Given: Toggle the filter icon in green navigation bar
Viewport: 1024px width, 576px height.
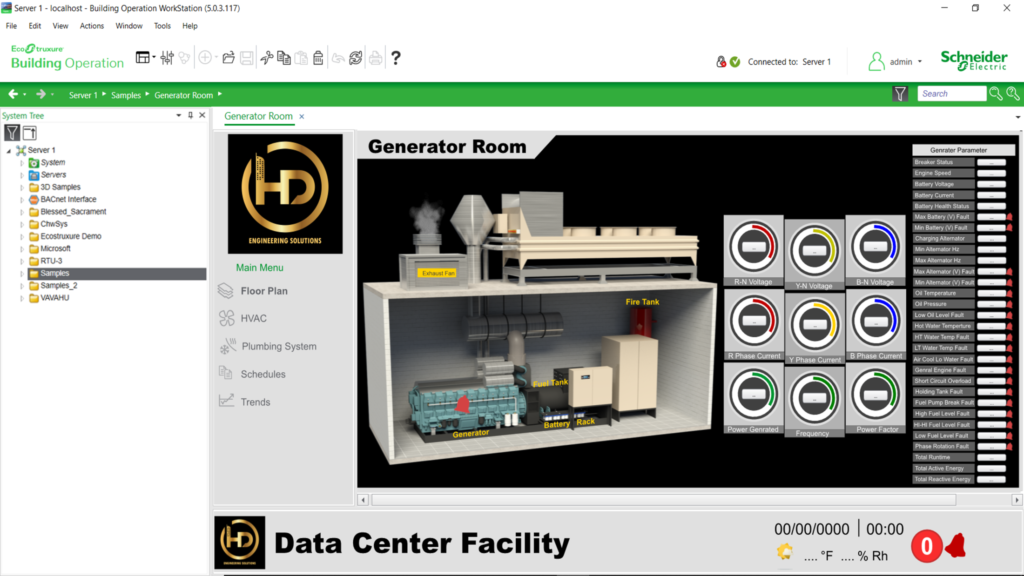Looking at the screenshot, I should 900,94.
